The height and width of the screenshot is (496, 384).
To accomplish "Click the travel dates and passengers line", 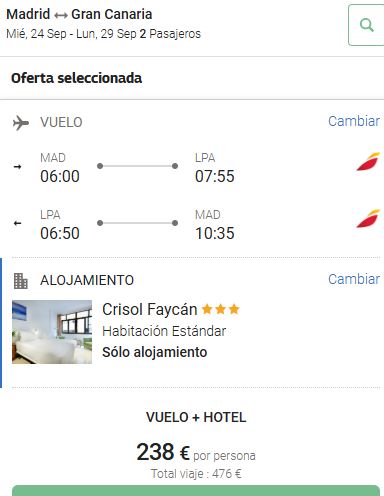I will pos(103,34).
